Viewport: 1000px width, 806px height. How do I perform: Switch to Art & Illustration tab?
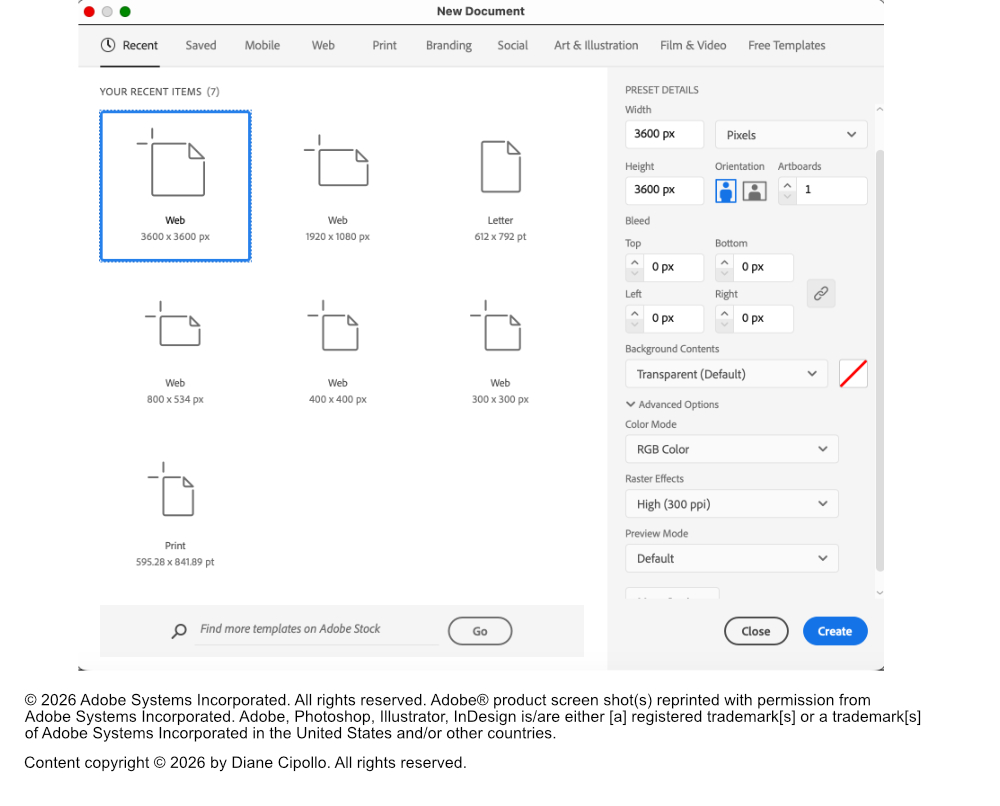tap(596, 45)
